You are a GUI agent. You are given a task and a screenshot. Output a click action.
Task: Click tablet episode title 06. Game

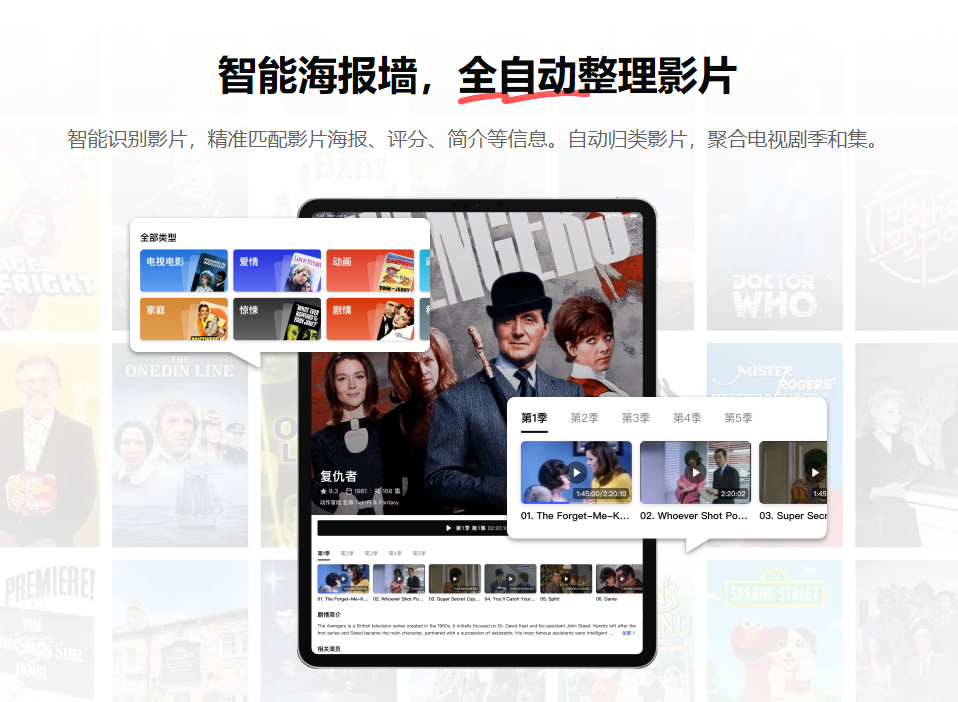(606, 599)
